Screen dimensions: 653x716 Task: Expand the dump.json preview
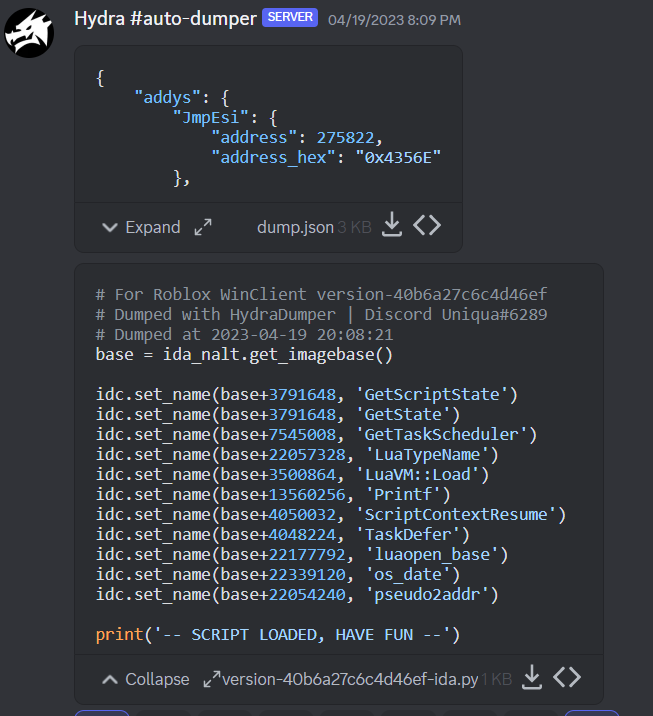tap(142, 227)
